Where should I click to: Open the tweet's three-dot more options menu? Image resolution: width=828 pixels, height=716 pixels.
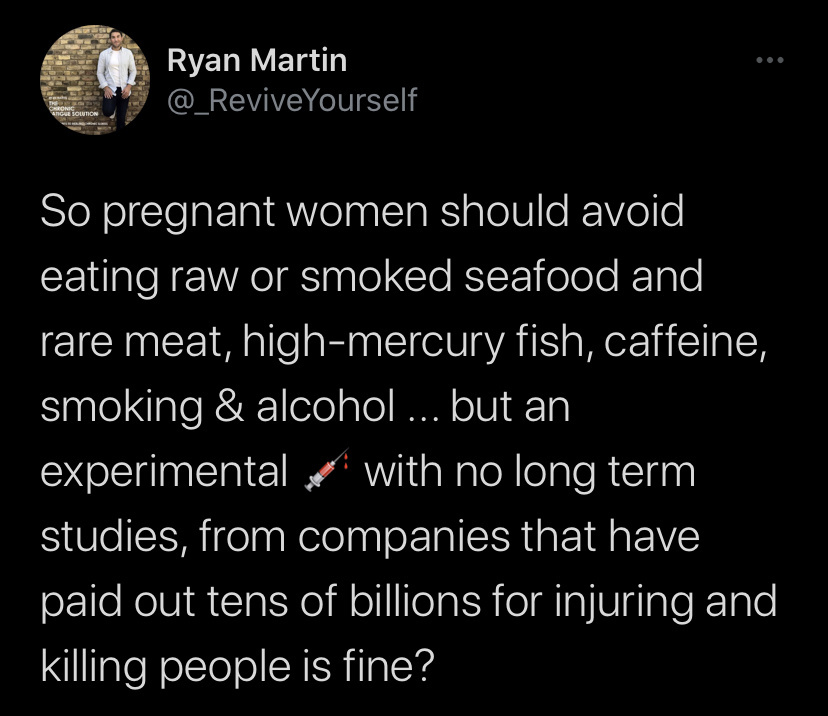click(770, 61)
